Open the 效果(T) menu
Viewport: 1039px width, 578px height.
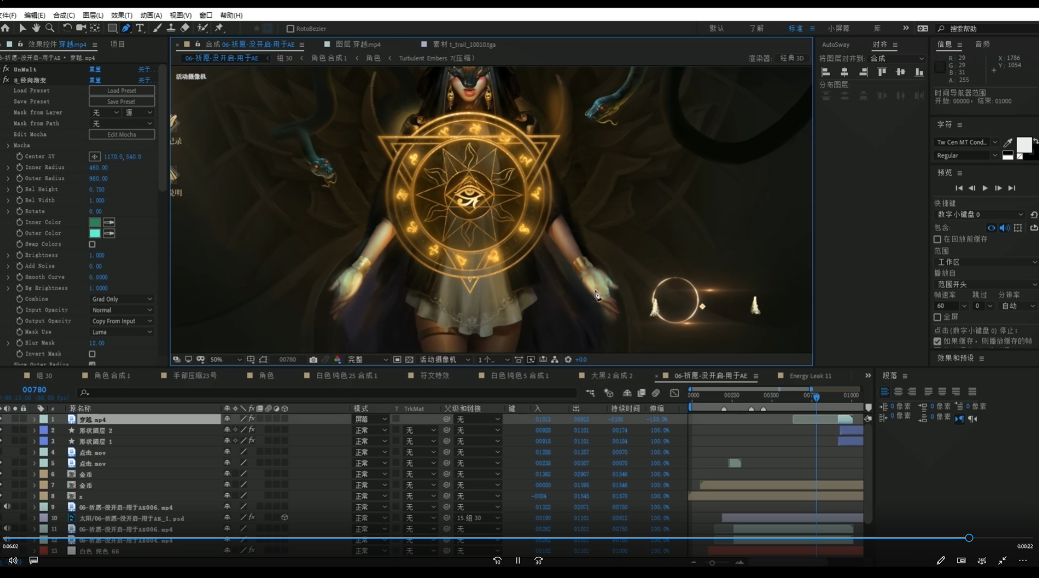(x=121, y=15)
